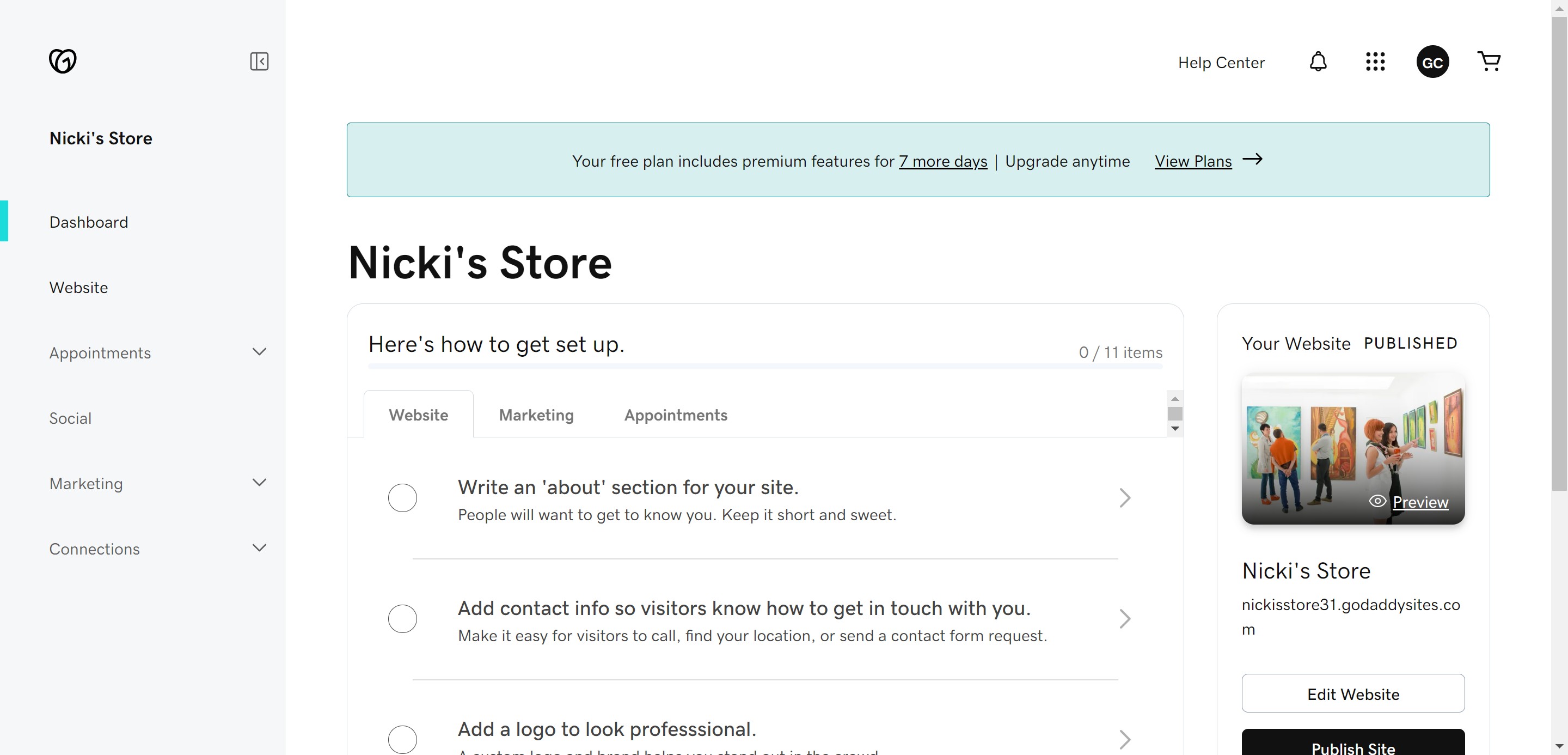Click the Edit Website button
The width and height of the screenshot is (1568, 755).
pyautogui.click(x=1352, y=693)
